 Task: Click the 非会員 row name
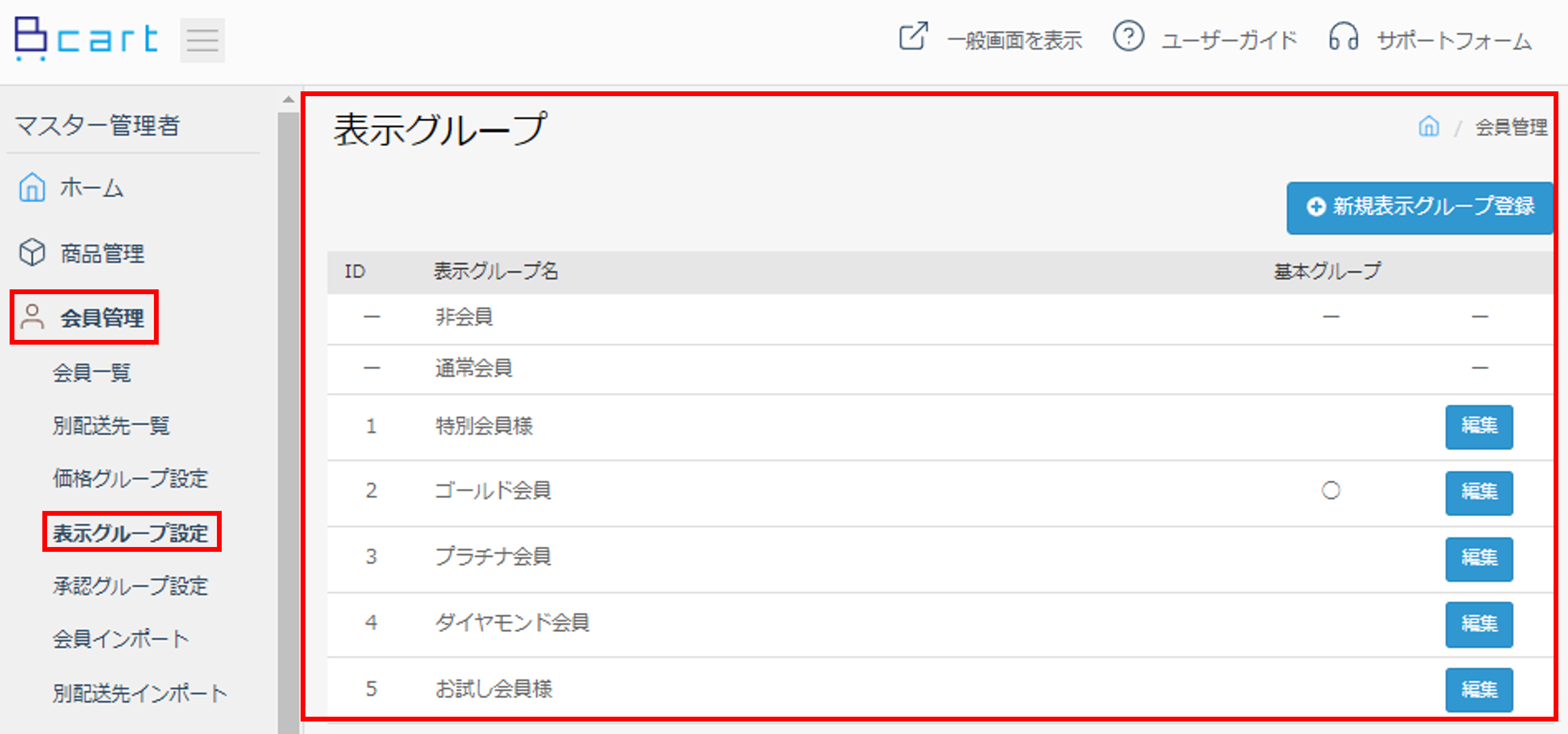point(464,317)
